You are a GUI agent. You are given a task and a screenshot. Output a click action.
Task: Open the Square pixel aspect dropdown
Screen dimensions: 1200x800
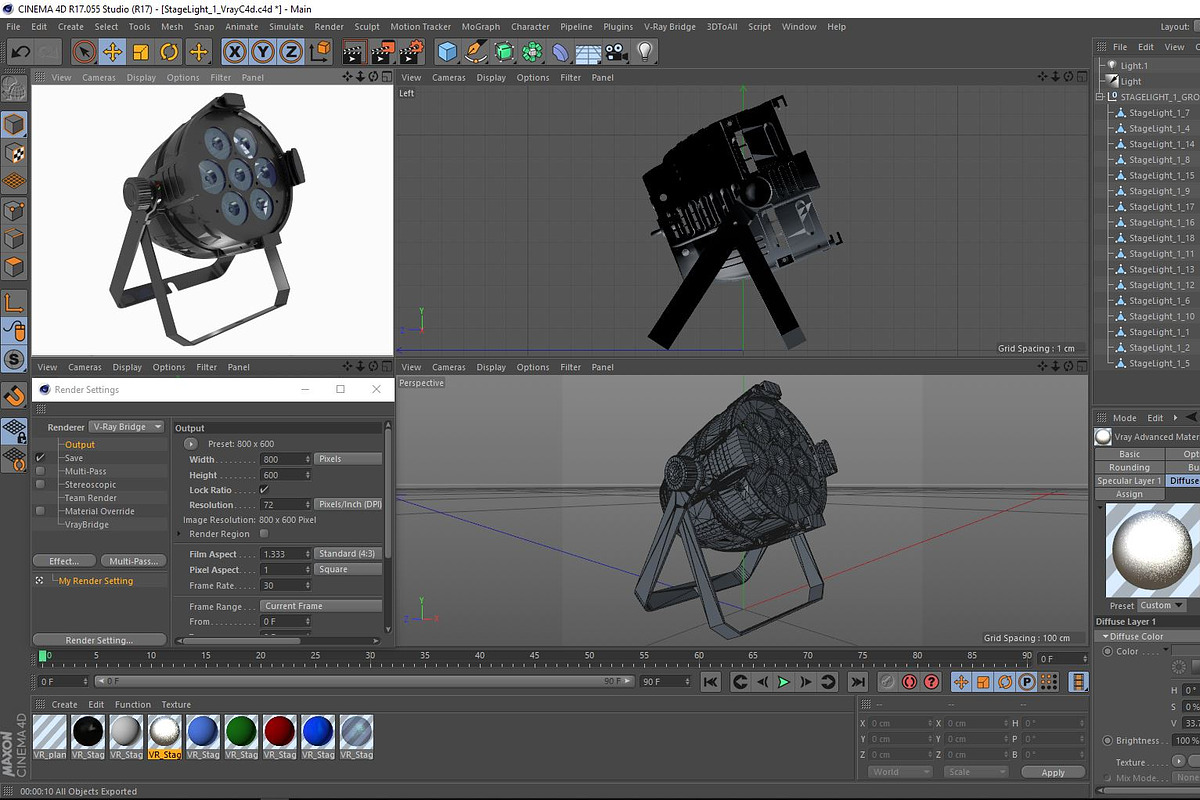(x=348, y=569)
